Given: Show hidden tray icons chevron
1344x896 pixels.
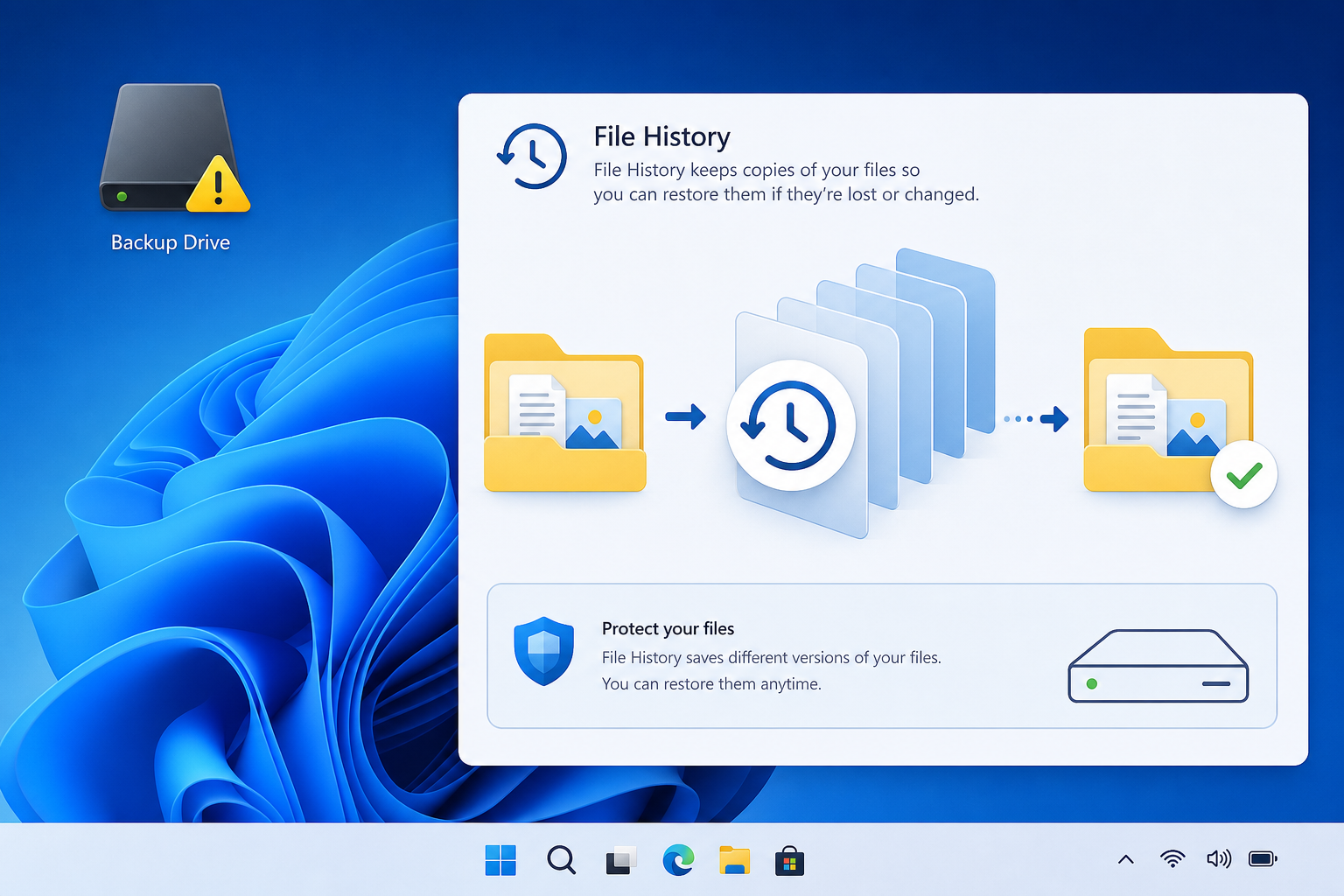Looking at the screenshot, I should pyautogui.click(x=1126, y=859).
